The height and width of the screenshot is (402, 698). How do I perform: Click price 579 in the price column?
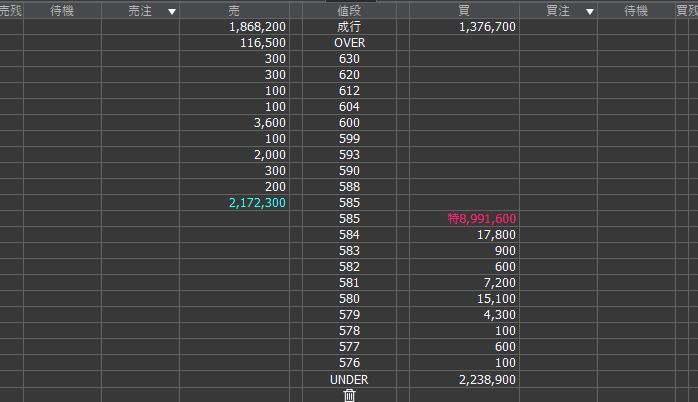pos(349,315)
